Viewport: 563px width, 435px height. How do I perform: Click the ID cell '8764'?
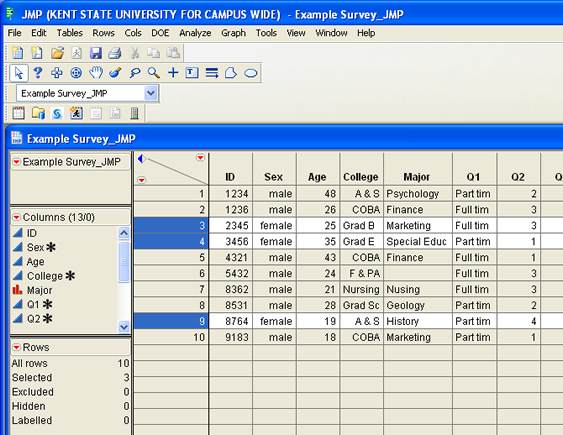231,321
